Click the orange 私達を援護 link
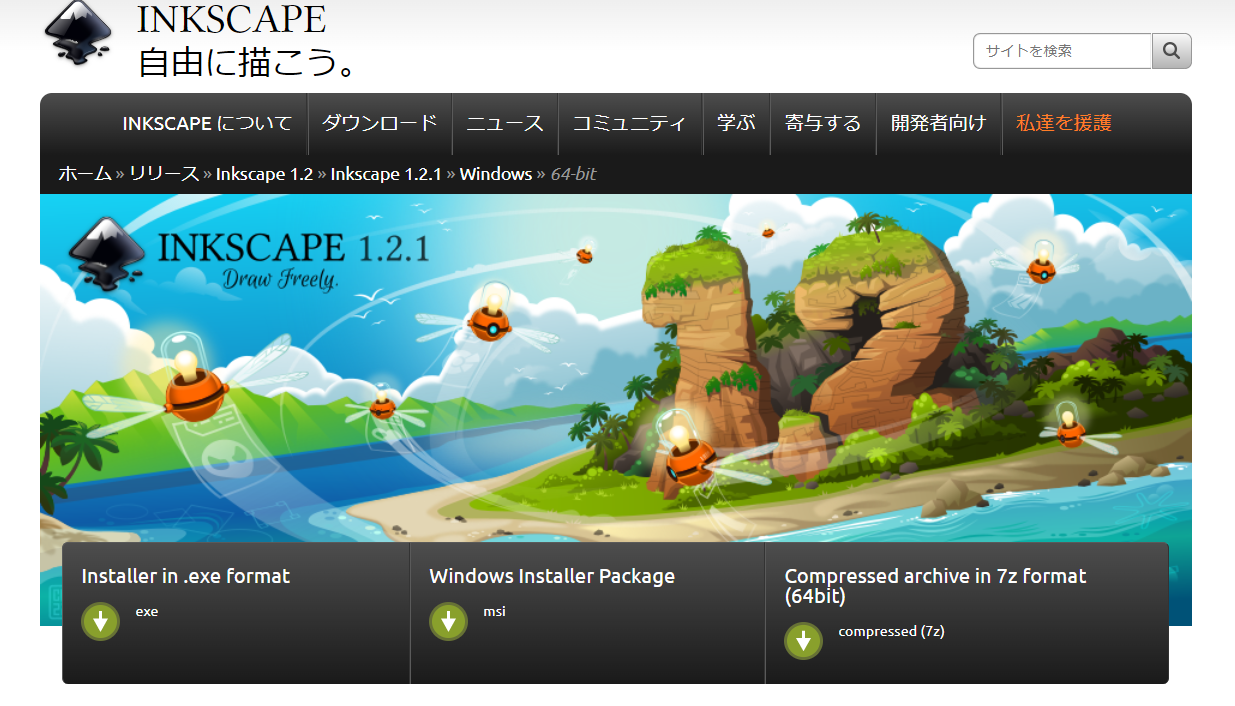This screenshot has height=706, width=1235. (x=1064, y=124)
